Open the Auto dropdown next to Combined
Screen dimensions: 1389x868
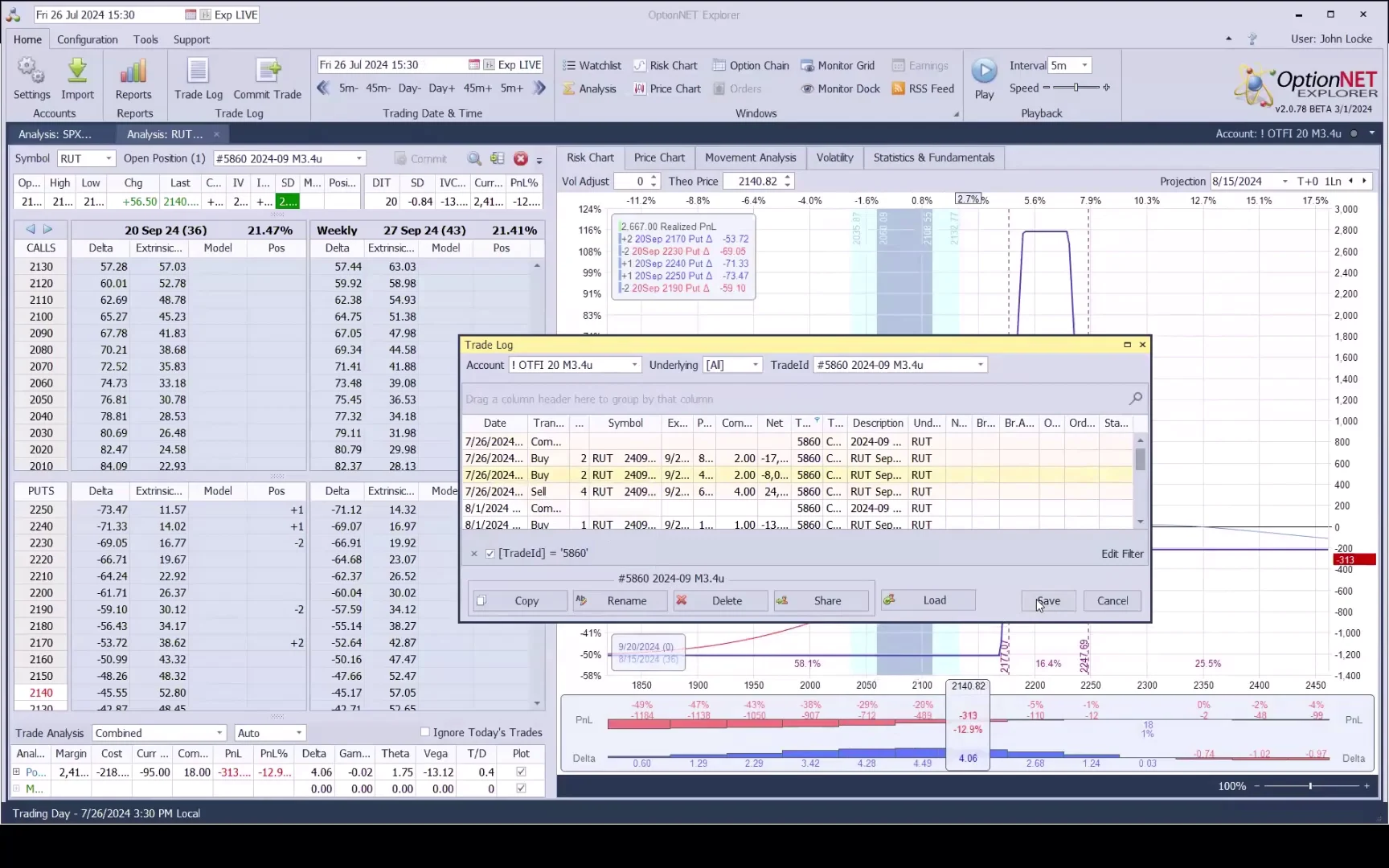[x=299, y=733]
